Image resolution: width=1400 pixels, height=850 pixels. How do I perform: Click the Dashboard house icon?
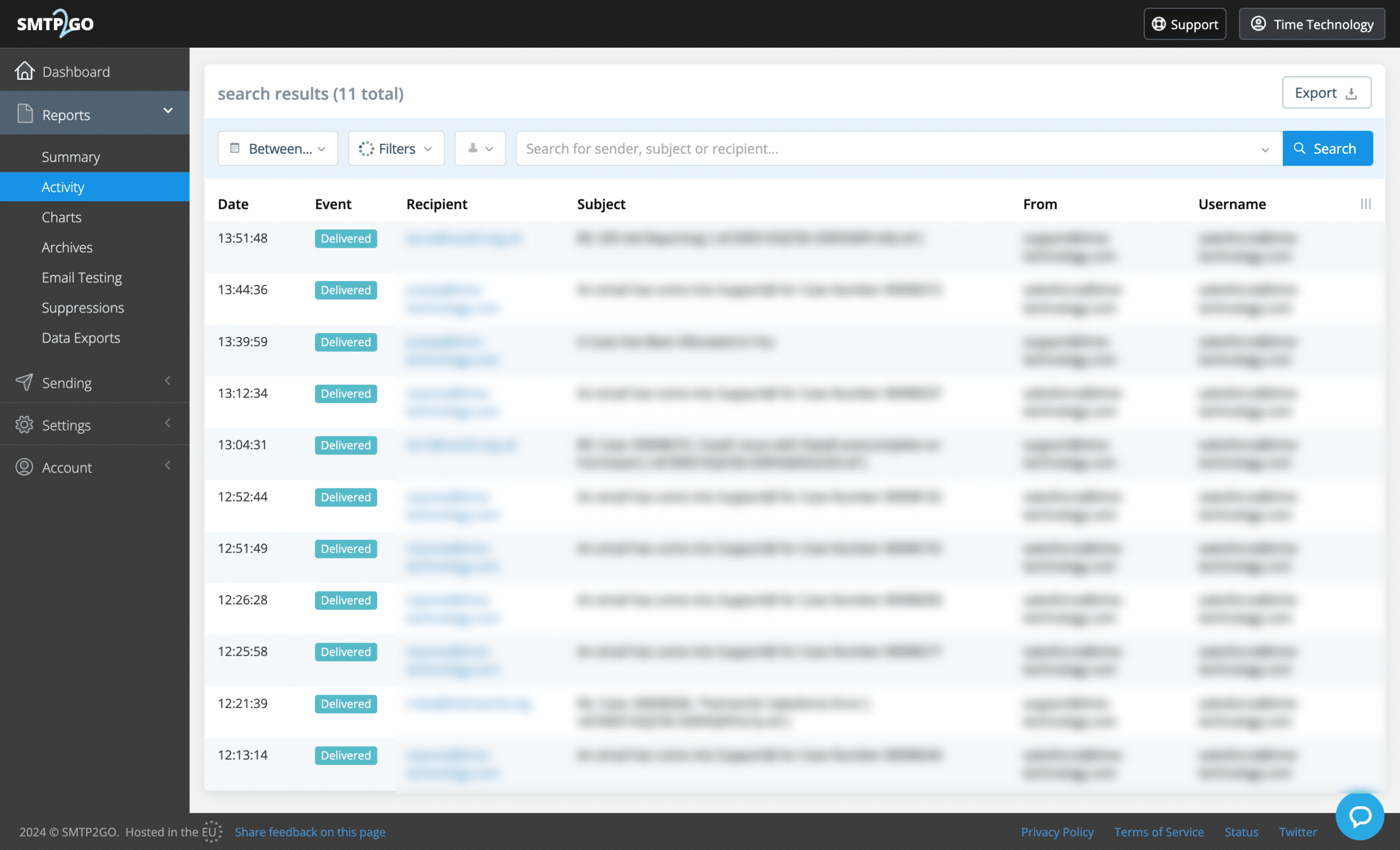coord(25,71)
